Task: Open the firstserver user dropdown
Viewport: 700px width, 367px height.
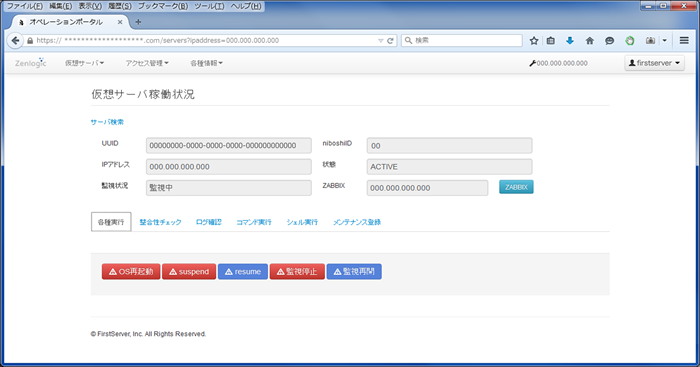Action: (654, 63)
